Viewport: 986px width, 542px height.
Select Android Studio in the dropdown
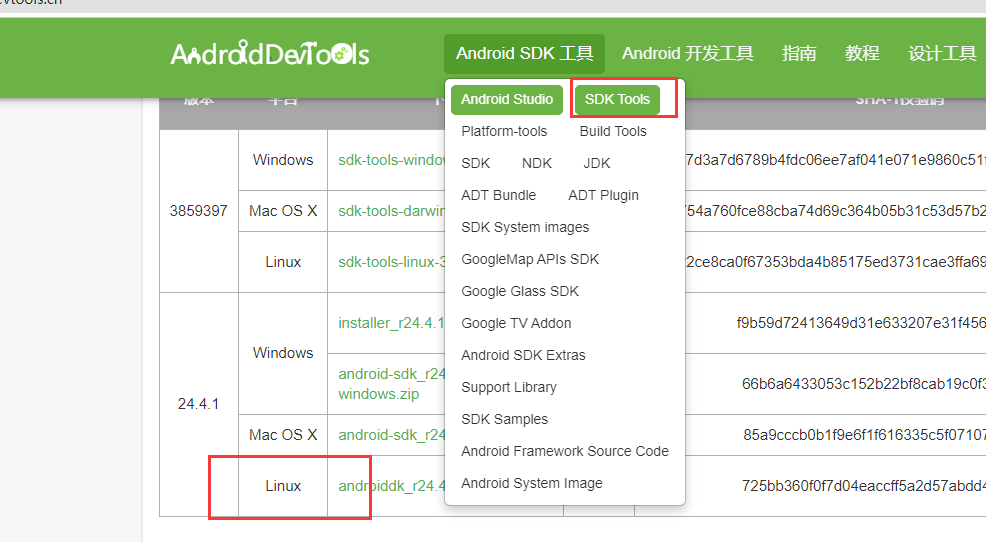(x=507, y=99)
